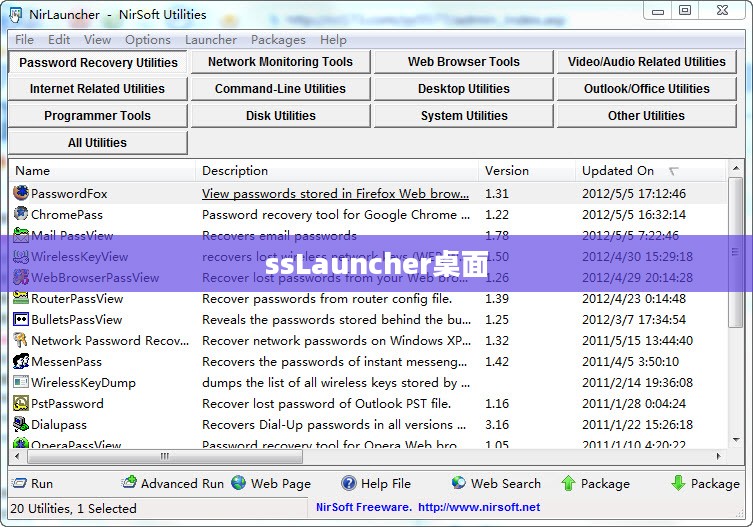The image size is (753, 527).
Task: Open the www.nirsoft.net link
Action: point(479,507)
